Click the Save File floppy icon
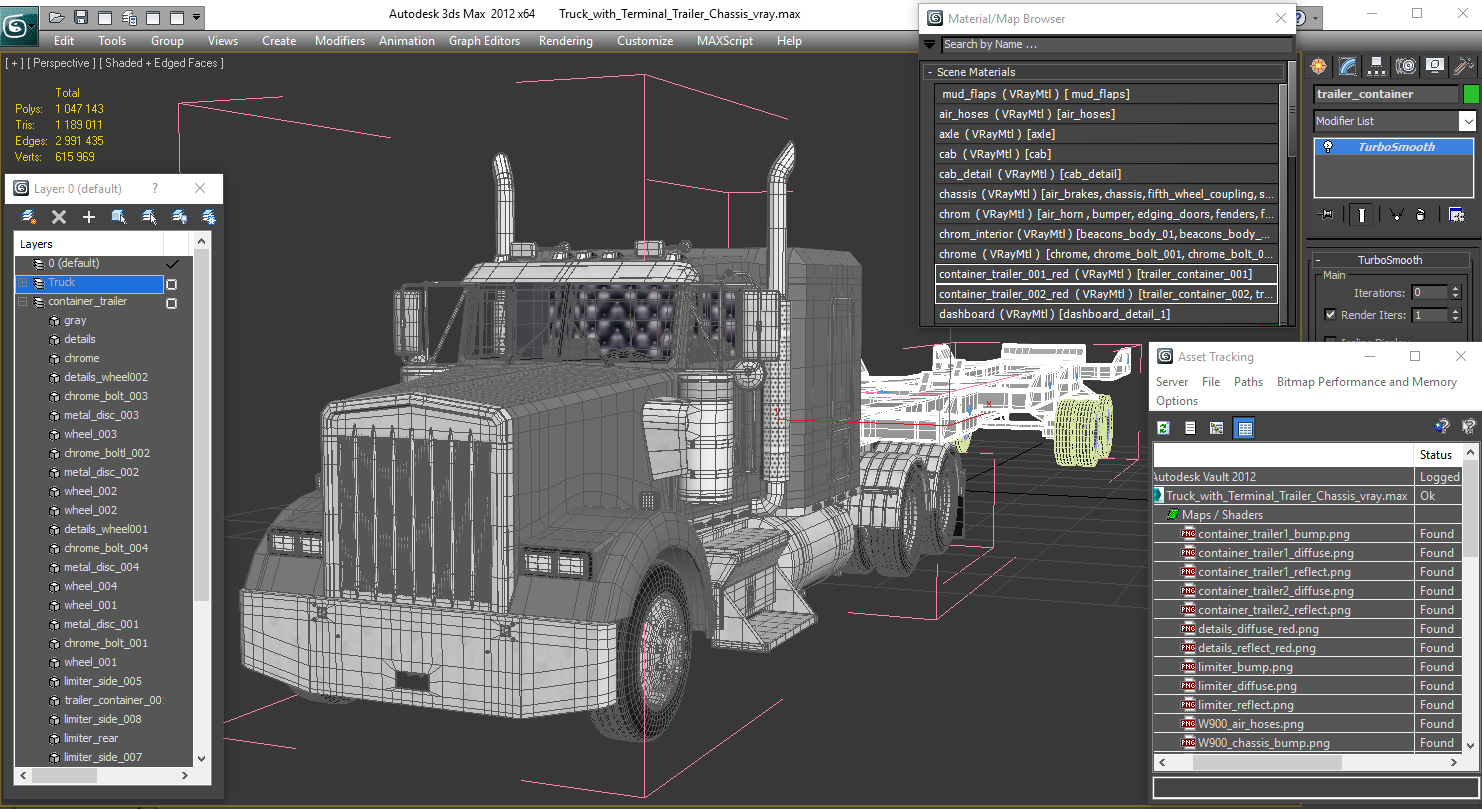 pos(81,17)
